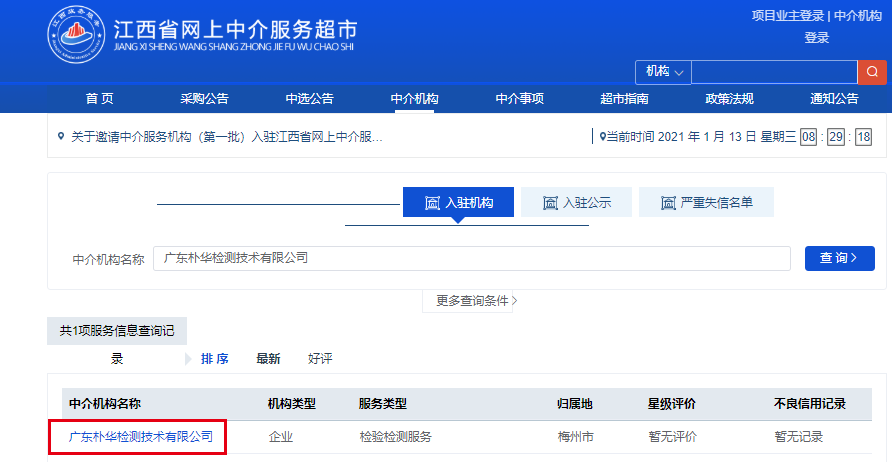Click the 查询 search button

(839, 258)
